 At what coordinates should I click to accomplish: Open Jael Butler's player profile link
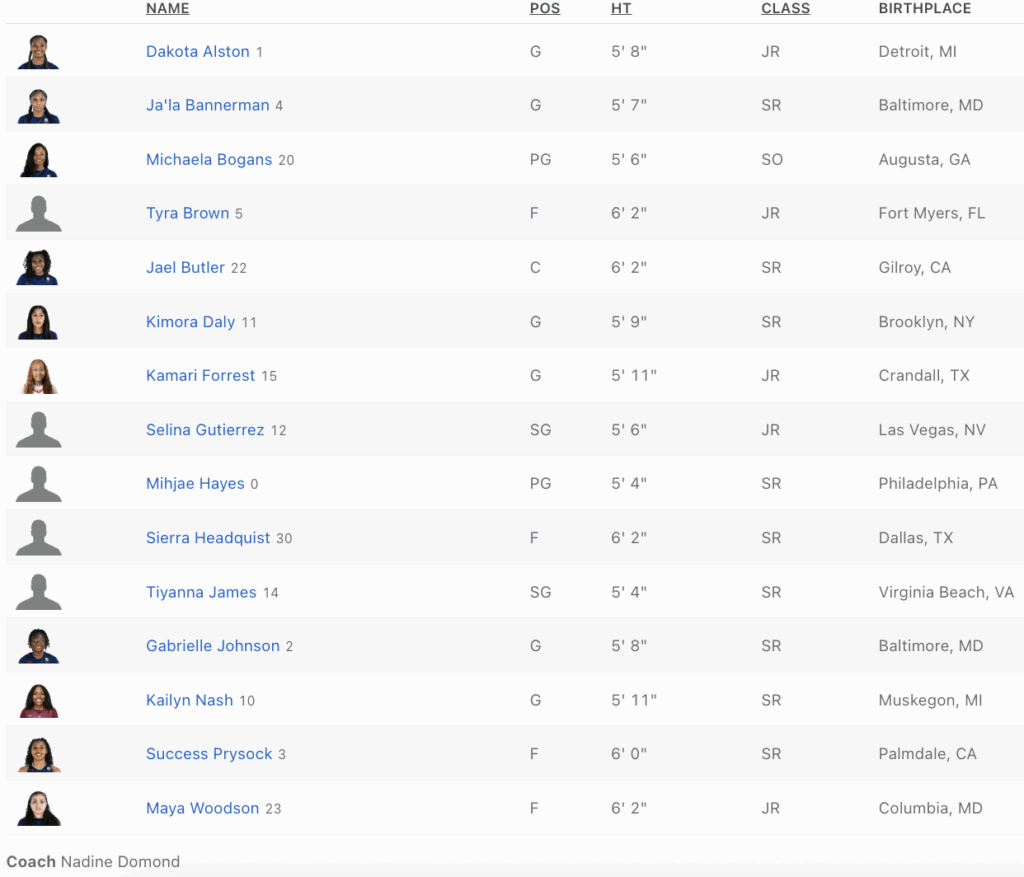pos(186,268)
